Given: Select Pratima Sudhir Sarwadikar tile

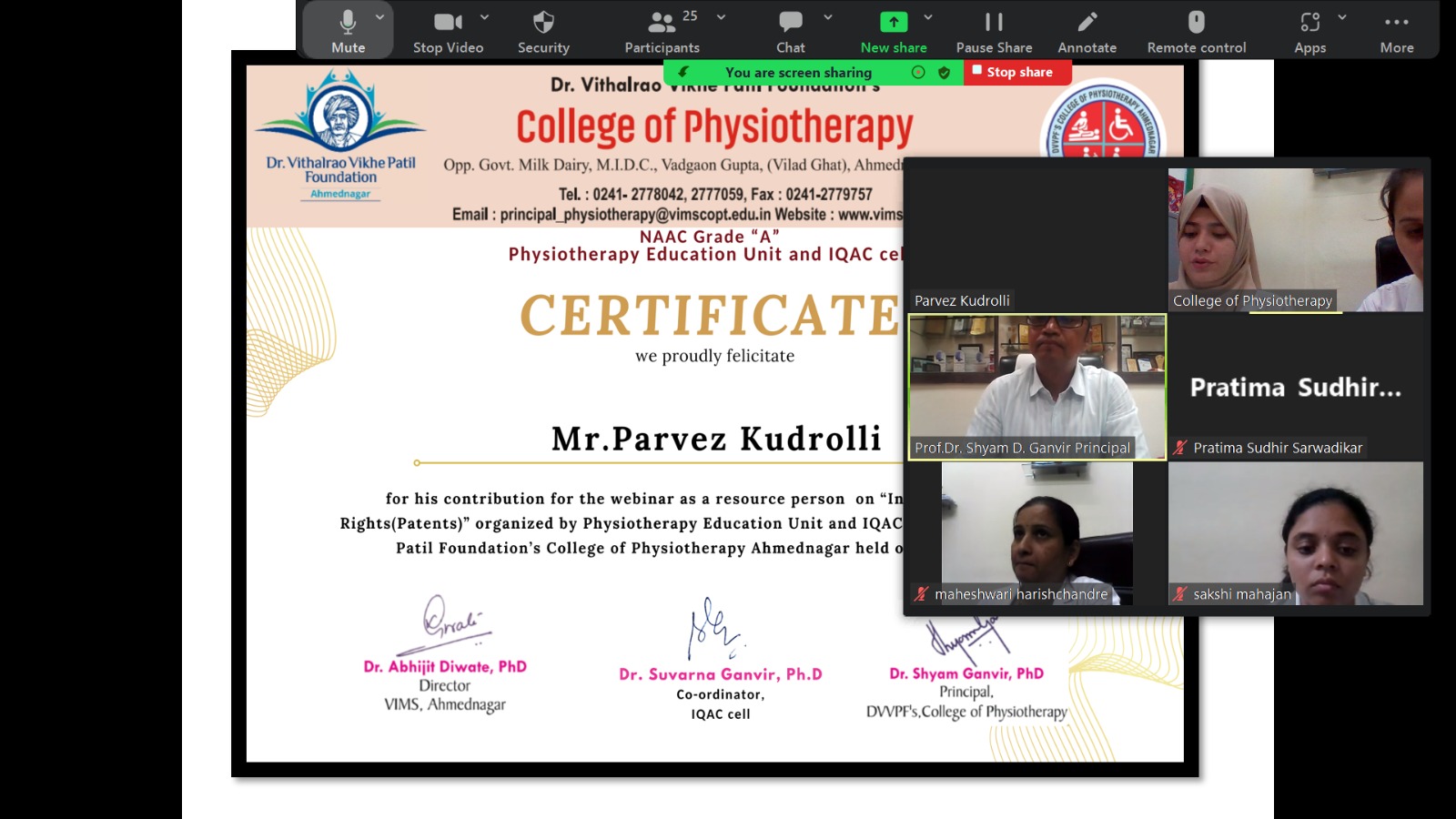Looking at the screenshot, I should pos(1296,388).
